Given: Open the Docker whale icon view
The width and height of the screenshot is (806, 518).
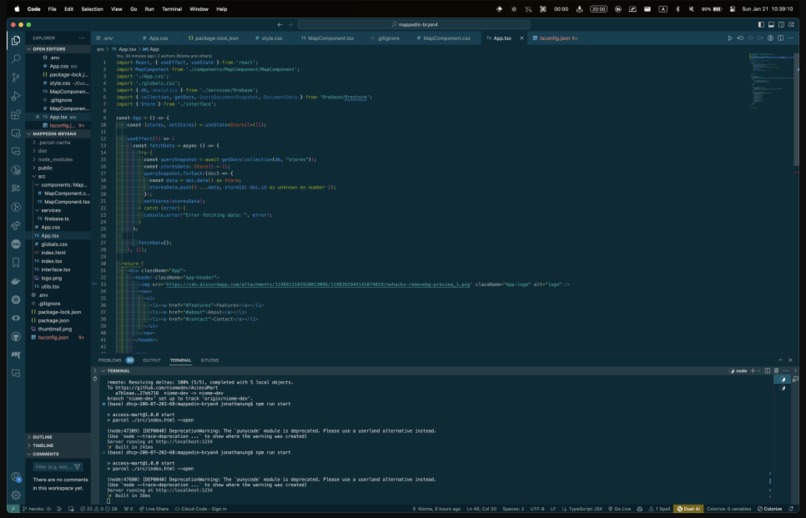Looking at the screenshot, I should click(16, 281).
